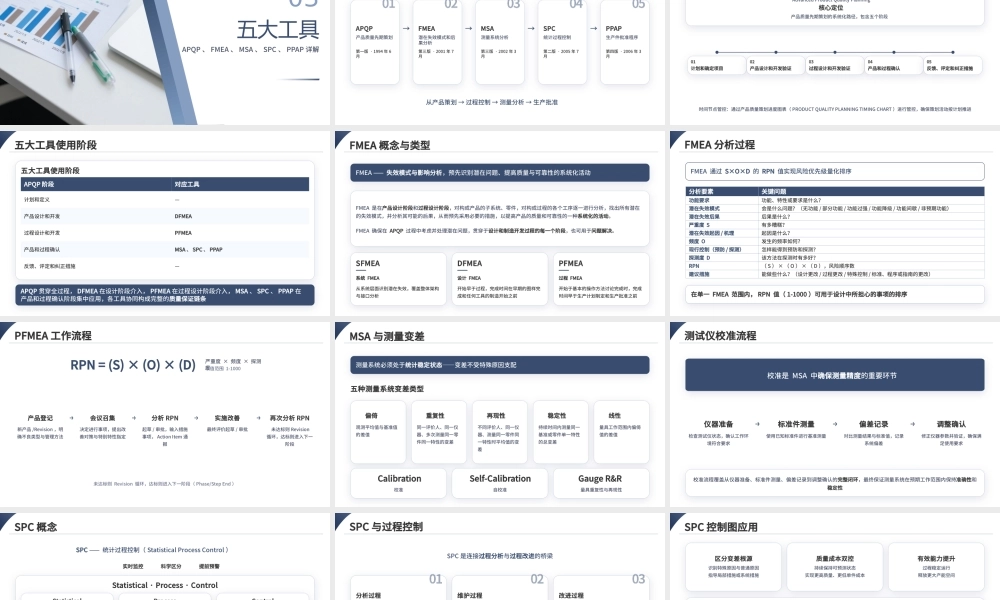Click the '对应工具' table header
The image size is (1000, 600).
(240, 184)
